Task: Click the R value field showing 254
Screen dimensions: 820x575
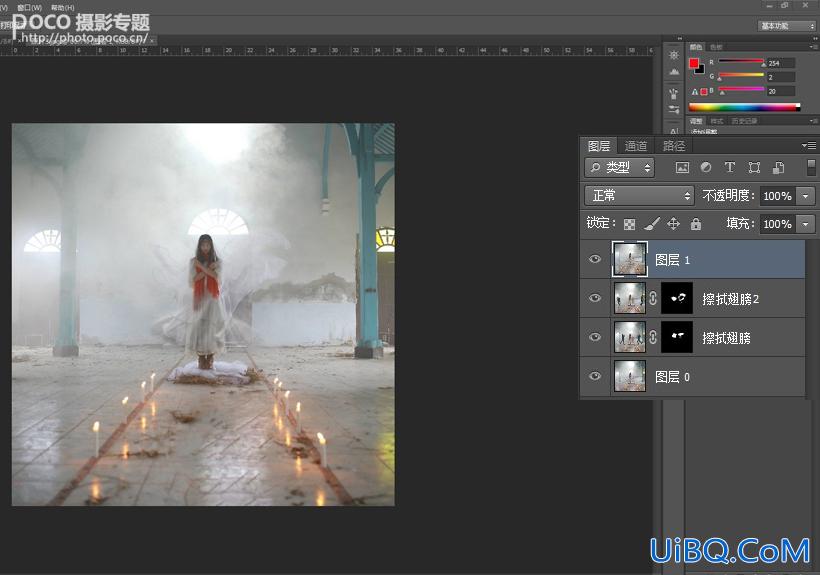Action: click(781, 63)
